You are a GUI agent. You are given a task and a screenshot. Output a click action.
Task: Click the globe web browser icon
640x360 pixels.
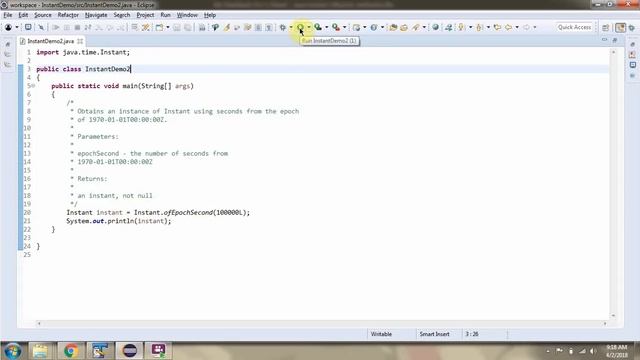pyautogui.click(x=436, y=27)
